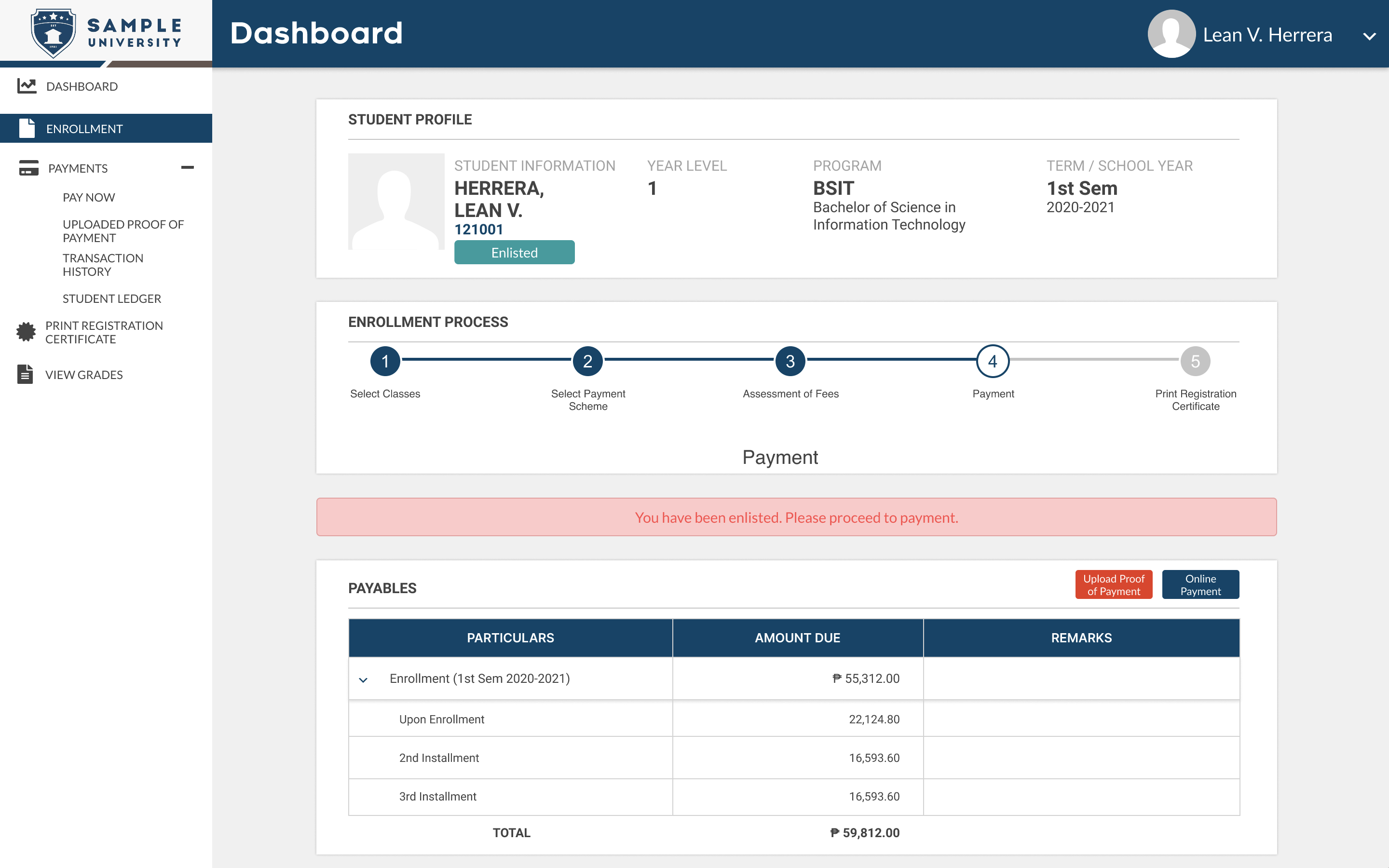The height and width of the screenshot is (868, 1389).
Task: Click the Upload Proof of Payment button
Action: [x=1114, y=584]
